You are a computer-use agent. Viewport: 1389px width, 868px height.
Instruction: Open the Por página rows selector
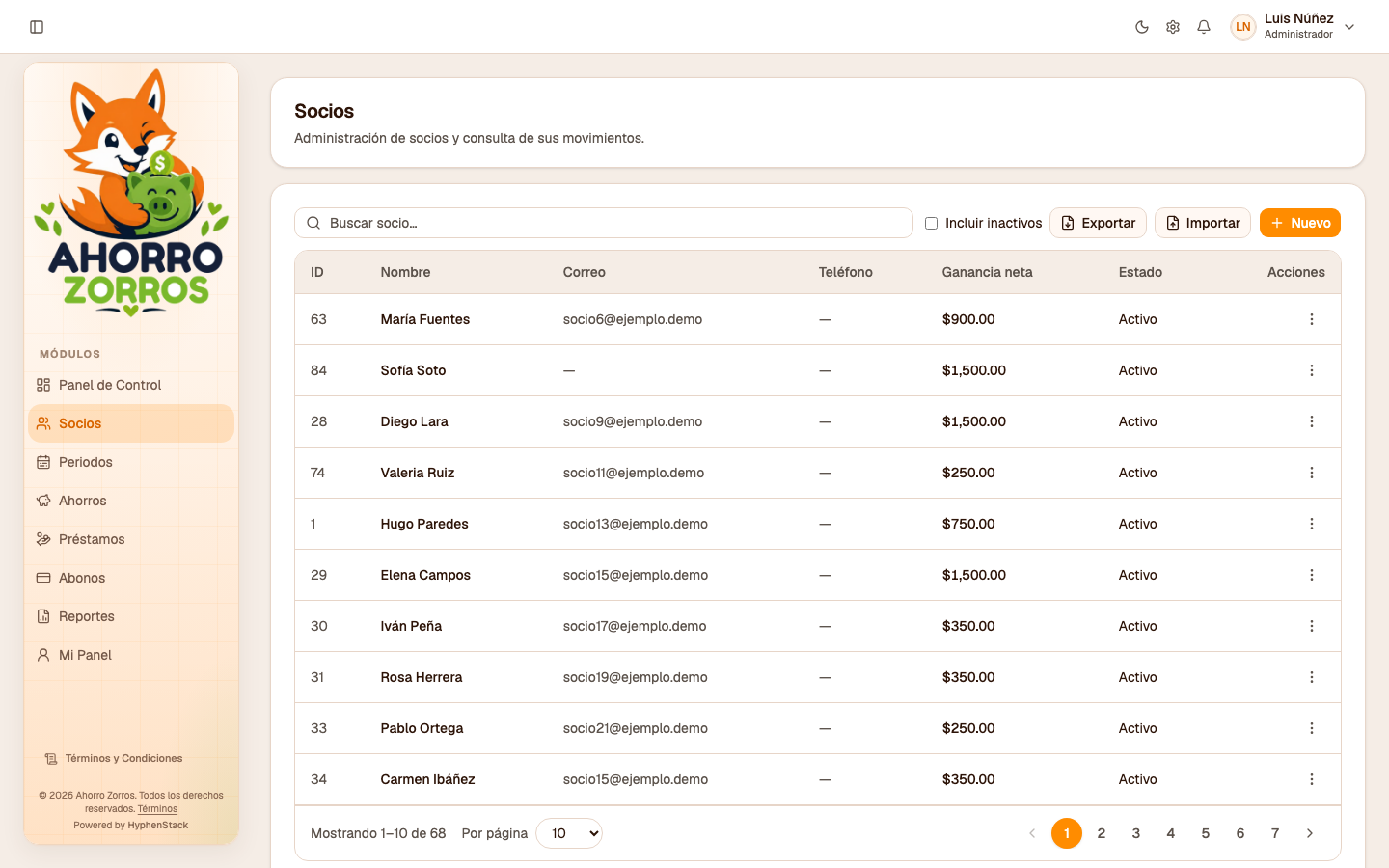click(569, 833)
